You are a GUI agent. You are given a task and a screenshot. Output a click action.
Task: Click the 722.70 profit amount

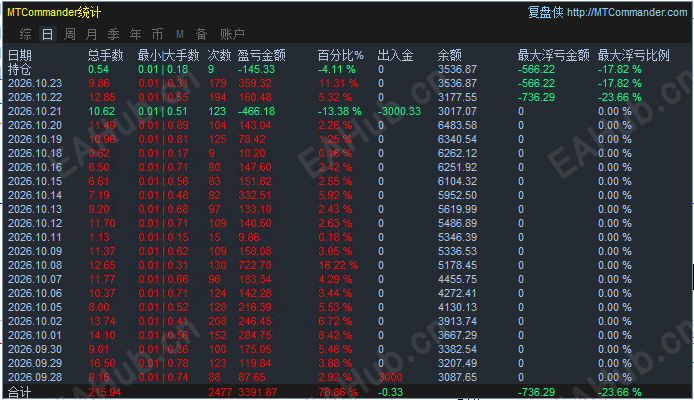[255, 265]
